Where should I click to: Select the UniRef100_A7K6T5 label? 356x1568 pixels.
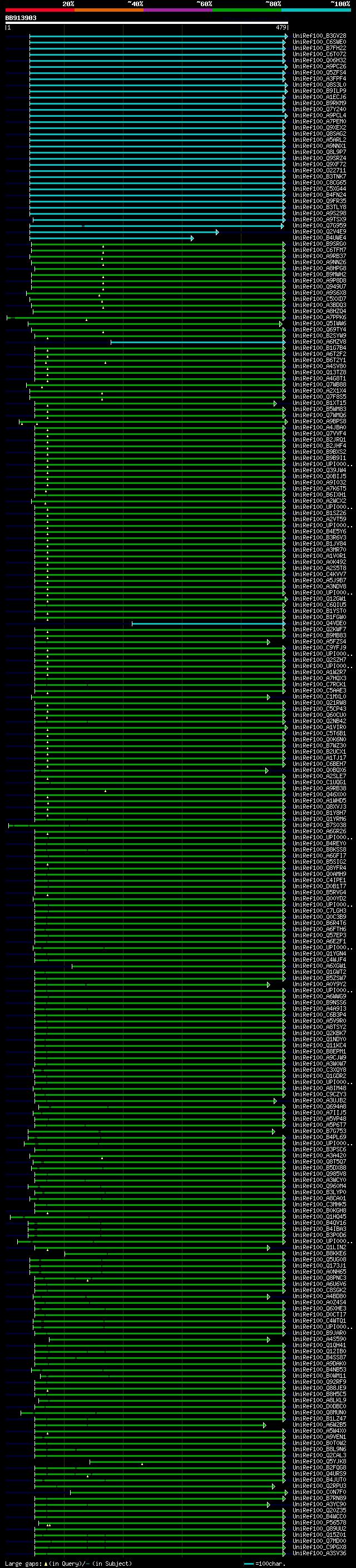[319, 489]
